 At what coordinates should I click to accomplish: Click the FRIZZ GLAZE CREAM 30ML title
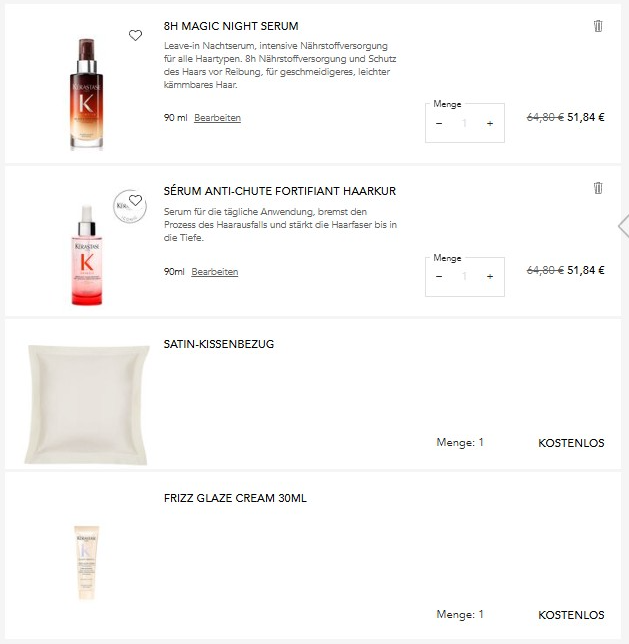235,498
